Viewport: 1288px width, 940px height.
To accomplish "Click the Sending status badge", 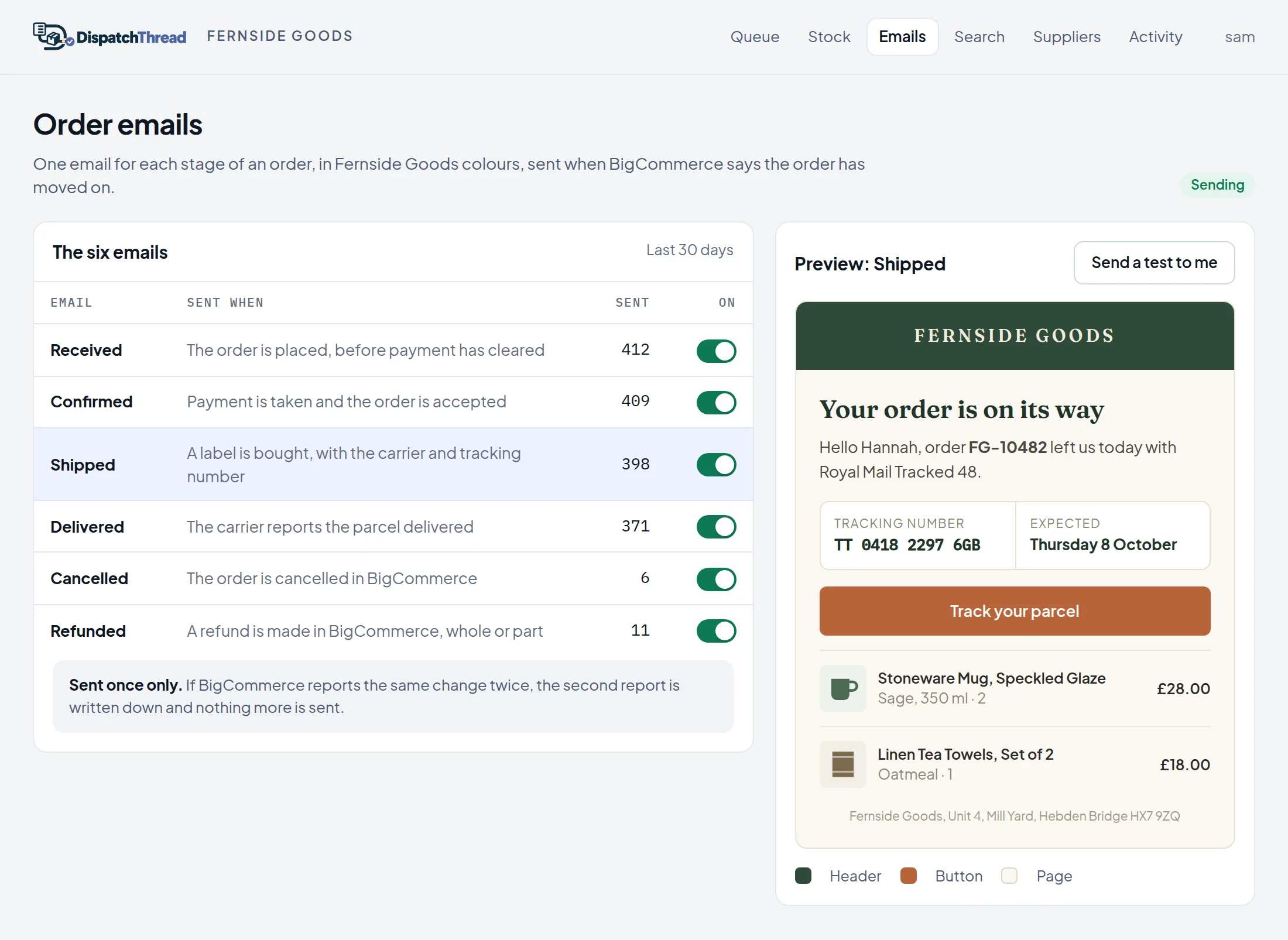I will click(1217, 185).
